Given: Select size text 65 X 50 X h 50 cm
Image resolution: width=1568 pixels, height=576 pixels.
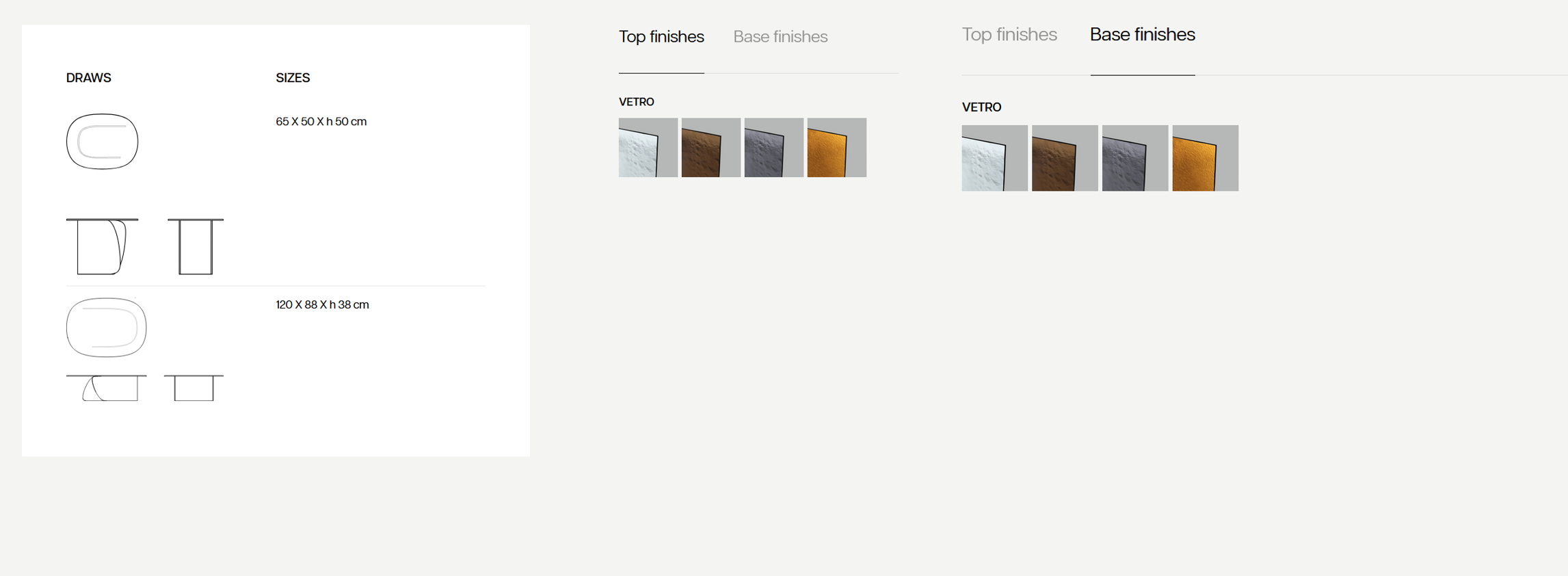Looking at the screenshot, I should coord(321,122).
